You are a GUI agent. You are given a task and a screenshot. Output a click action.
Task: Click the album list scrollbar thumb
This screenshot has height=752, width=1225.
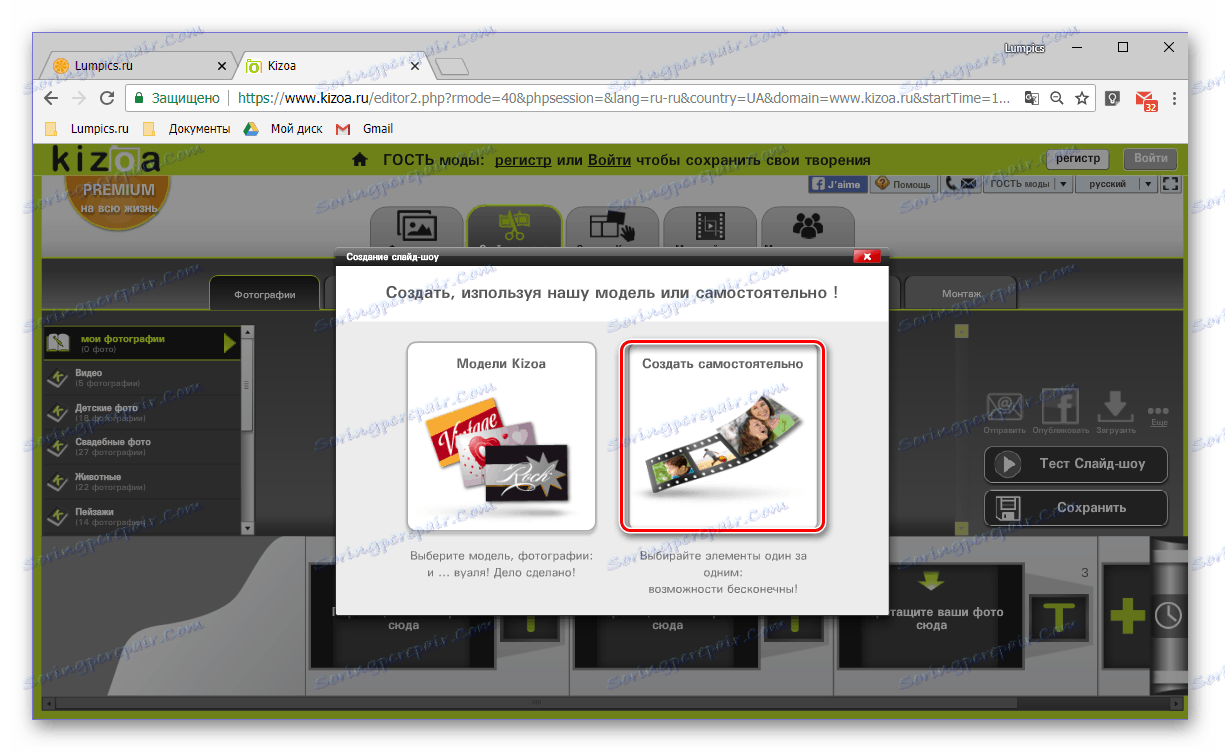coord(248,385)
